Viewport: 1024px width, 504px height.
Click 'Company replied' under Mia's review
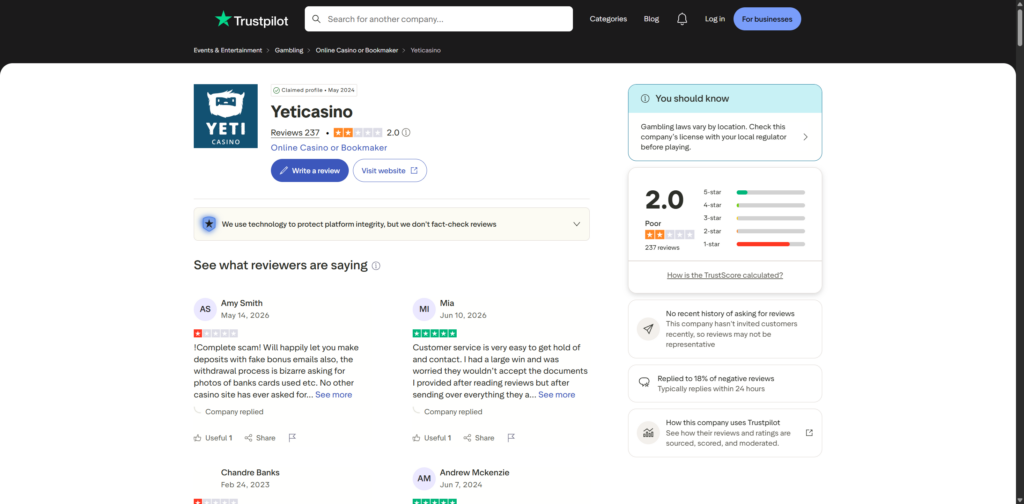(453, 412)
